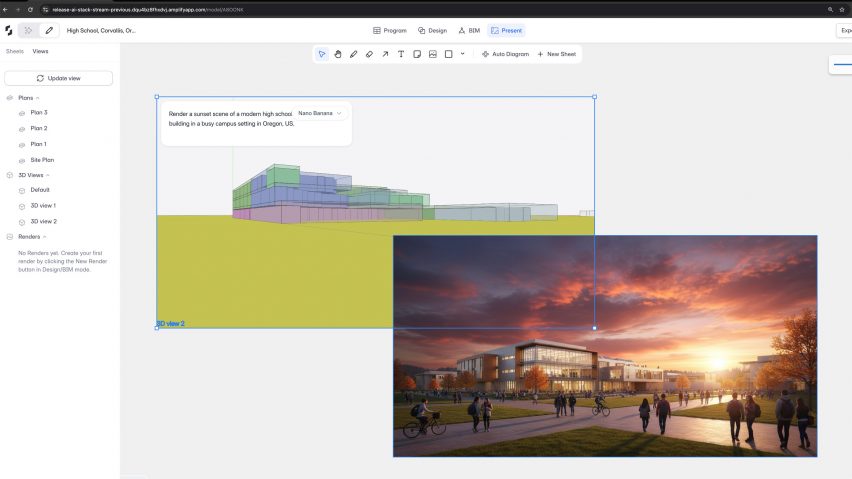Open the shape tool options chevron

coord(462,54)
